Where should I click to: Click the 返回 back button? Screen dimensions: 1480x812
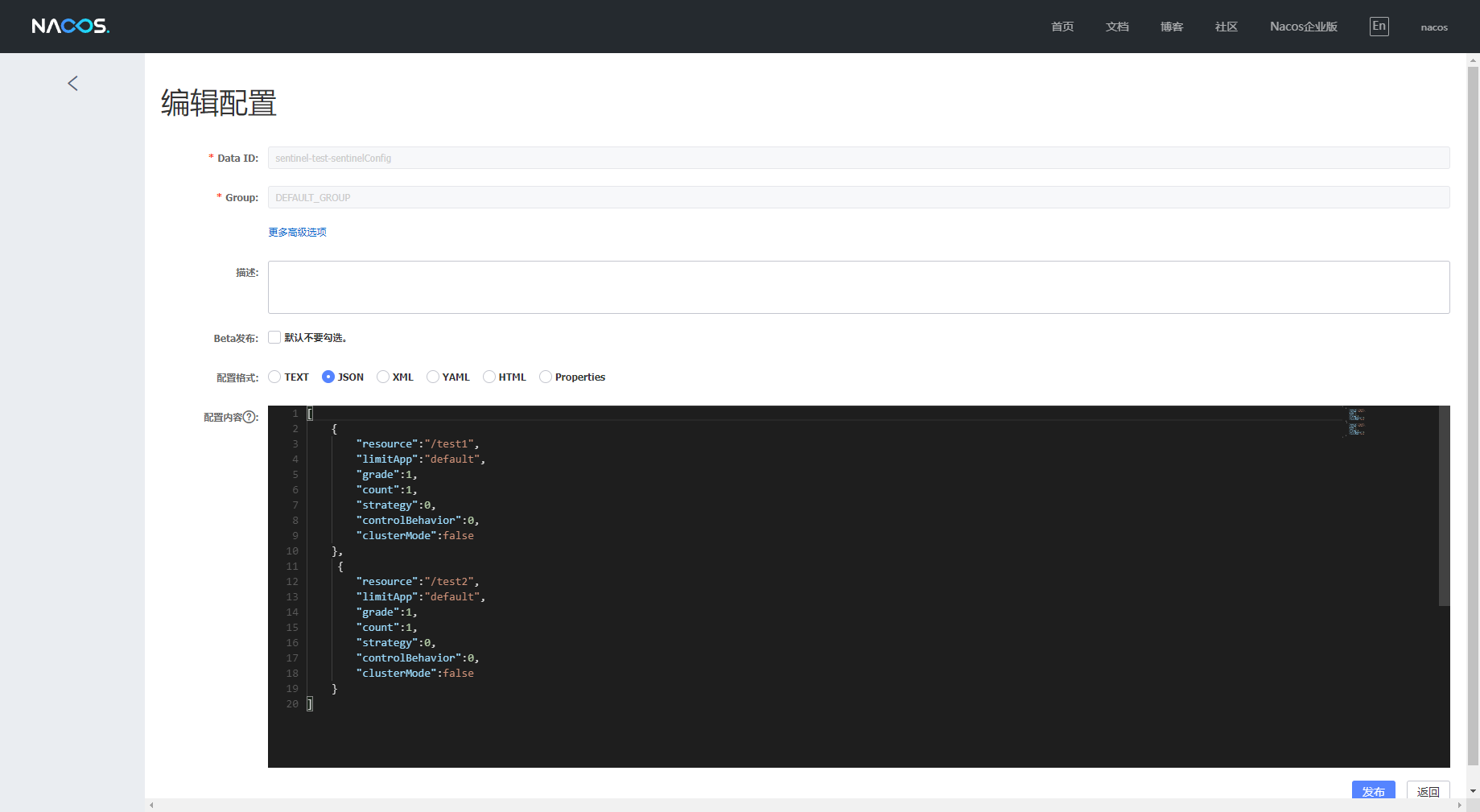pyautogui.click(x=1428, y=790)
